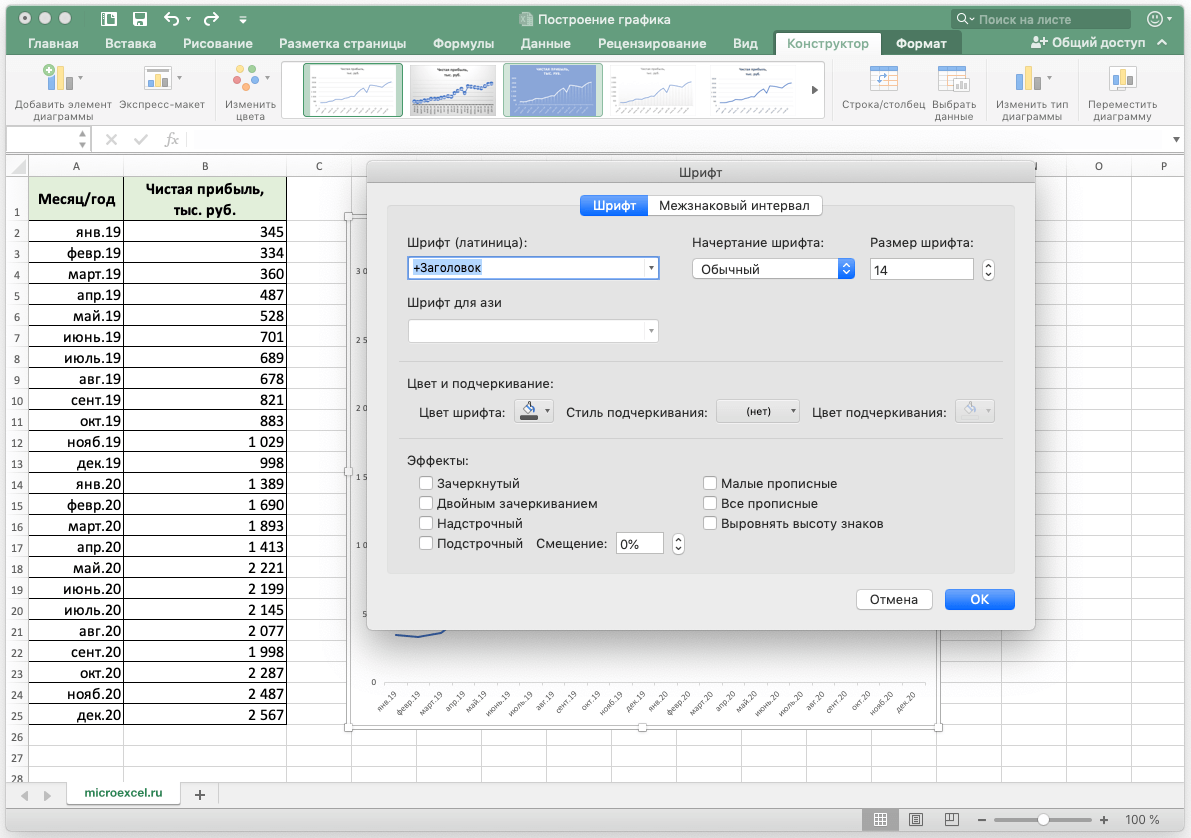Switch to Page Break preview icon
This screenshot has width=1191, height=838.
tap(951, 820)
